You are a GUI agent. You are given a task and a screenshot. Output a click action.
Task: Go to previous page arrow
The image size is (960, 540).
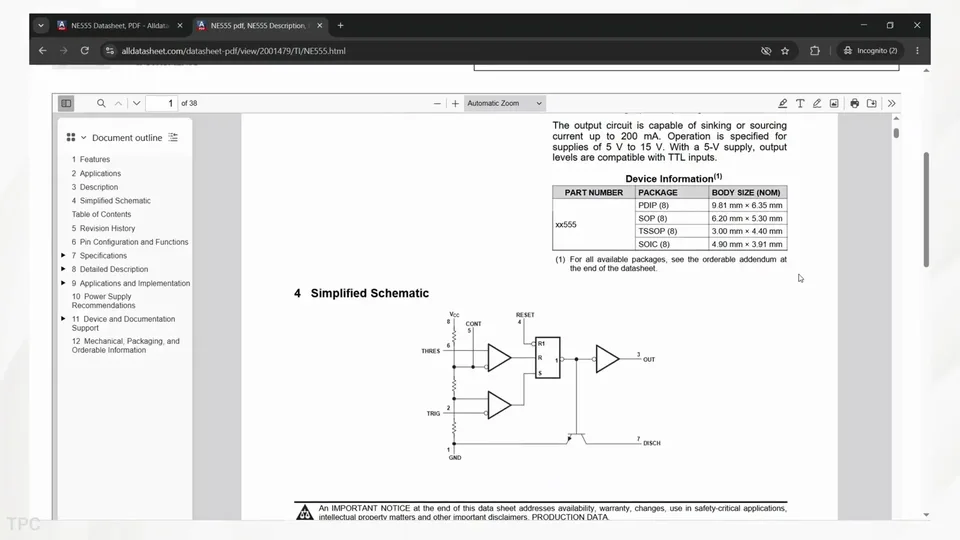coord(118,103)
